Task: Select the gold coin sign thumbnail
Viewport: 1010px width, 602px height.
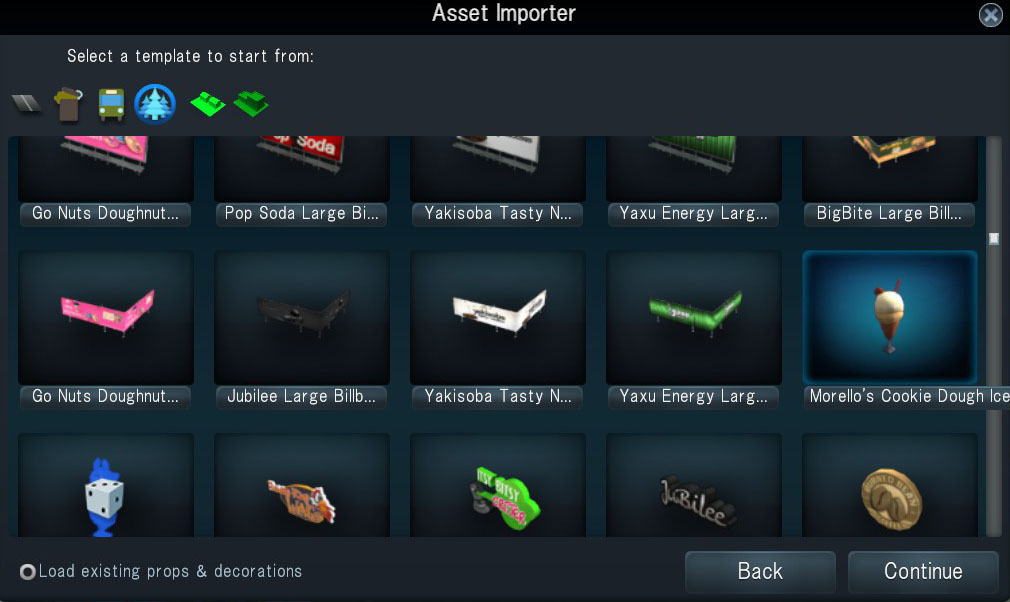Action: click(x=890, y=485)
